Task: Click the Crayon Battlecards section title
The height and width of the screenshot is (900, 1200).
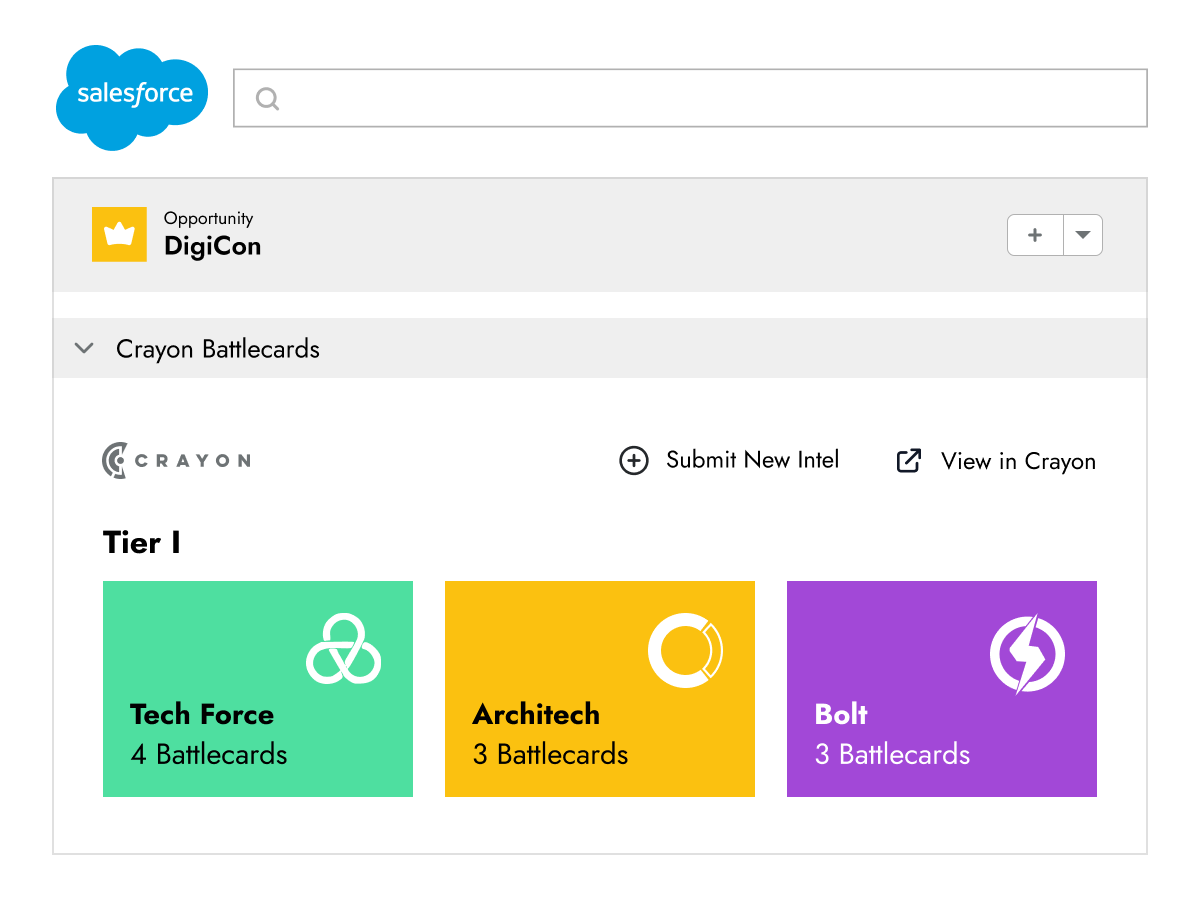Action: (218, 349)
